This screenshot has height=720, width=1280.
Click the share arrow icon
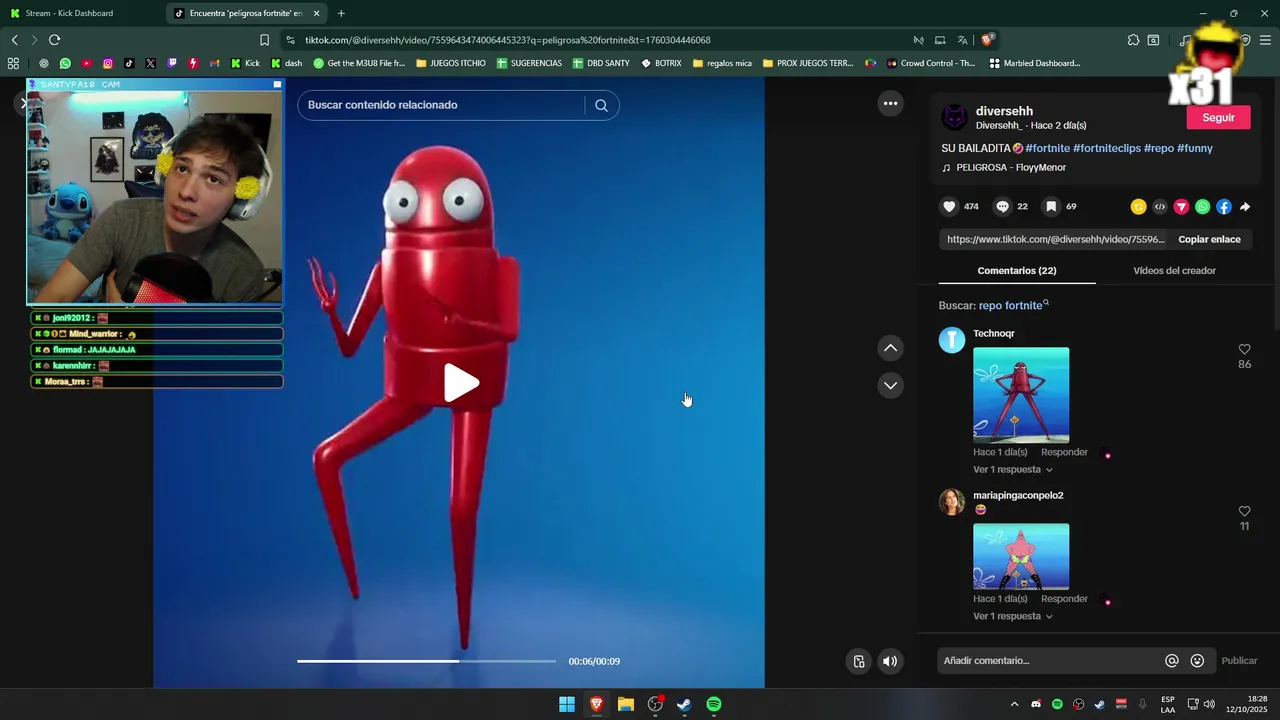[1245, 207]
